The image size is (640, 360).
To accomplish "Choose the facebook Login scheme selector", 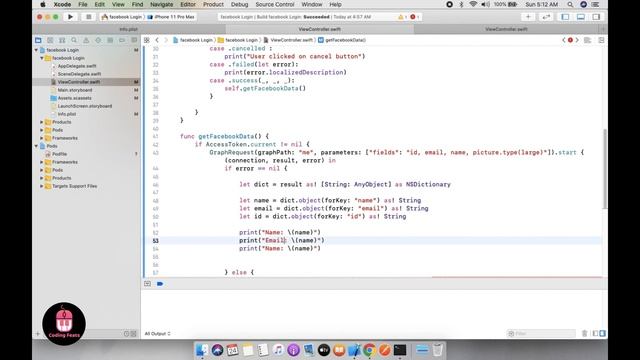I will [x=122, y=17].
